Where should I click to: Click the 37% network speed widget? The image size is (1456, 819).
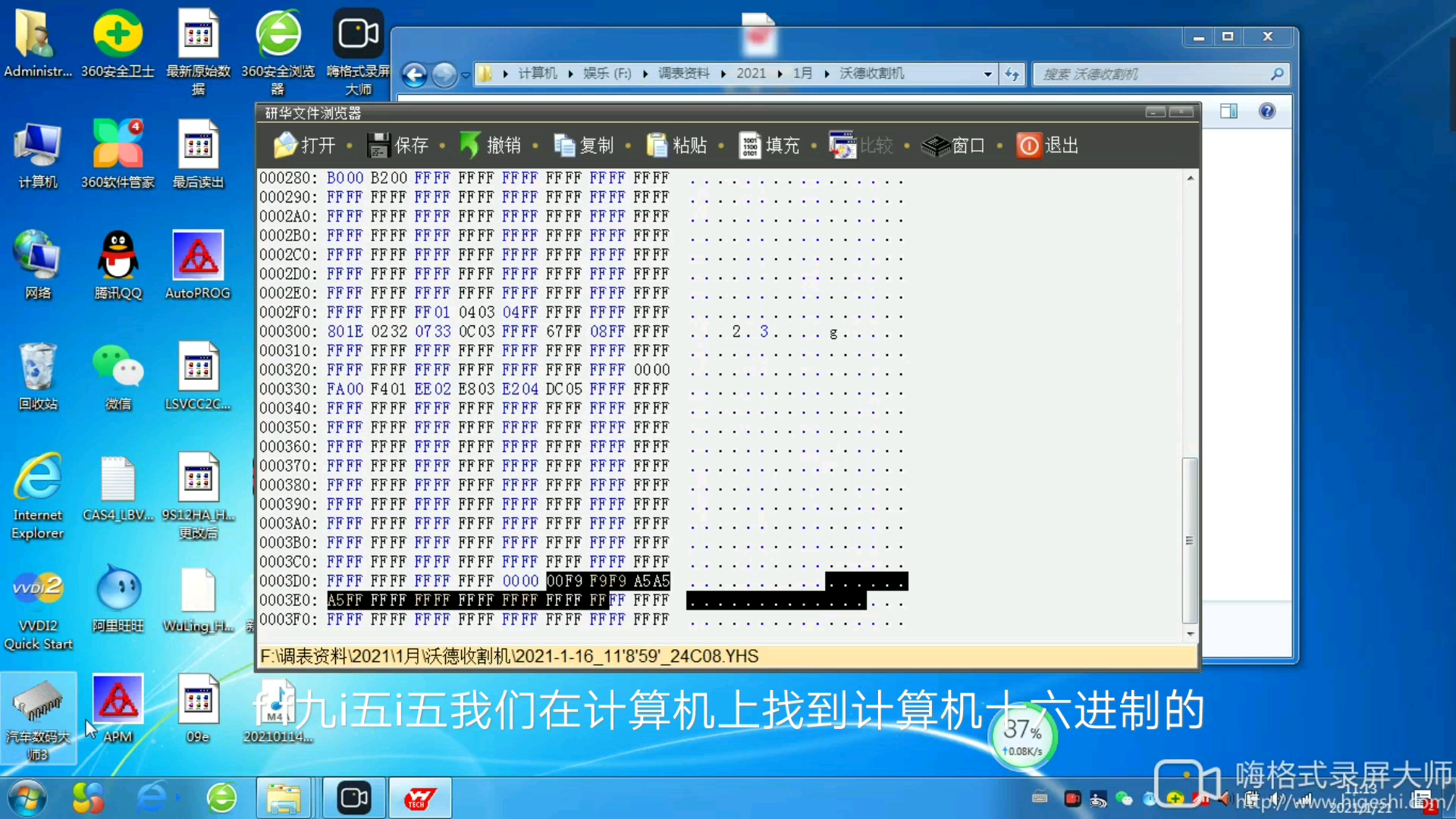coord(1022,738)
